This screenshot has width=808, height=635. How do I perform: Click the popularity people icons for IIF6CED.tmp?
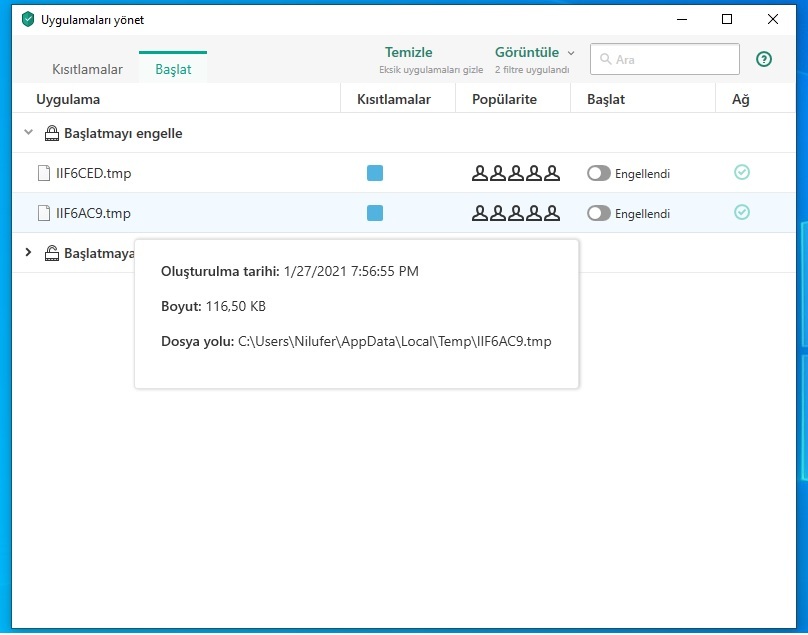(515, 173)
